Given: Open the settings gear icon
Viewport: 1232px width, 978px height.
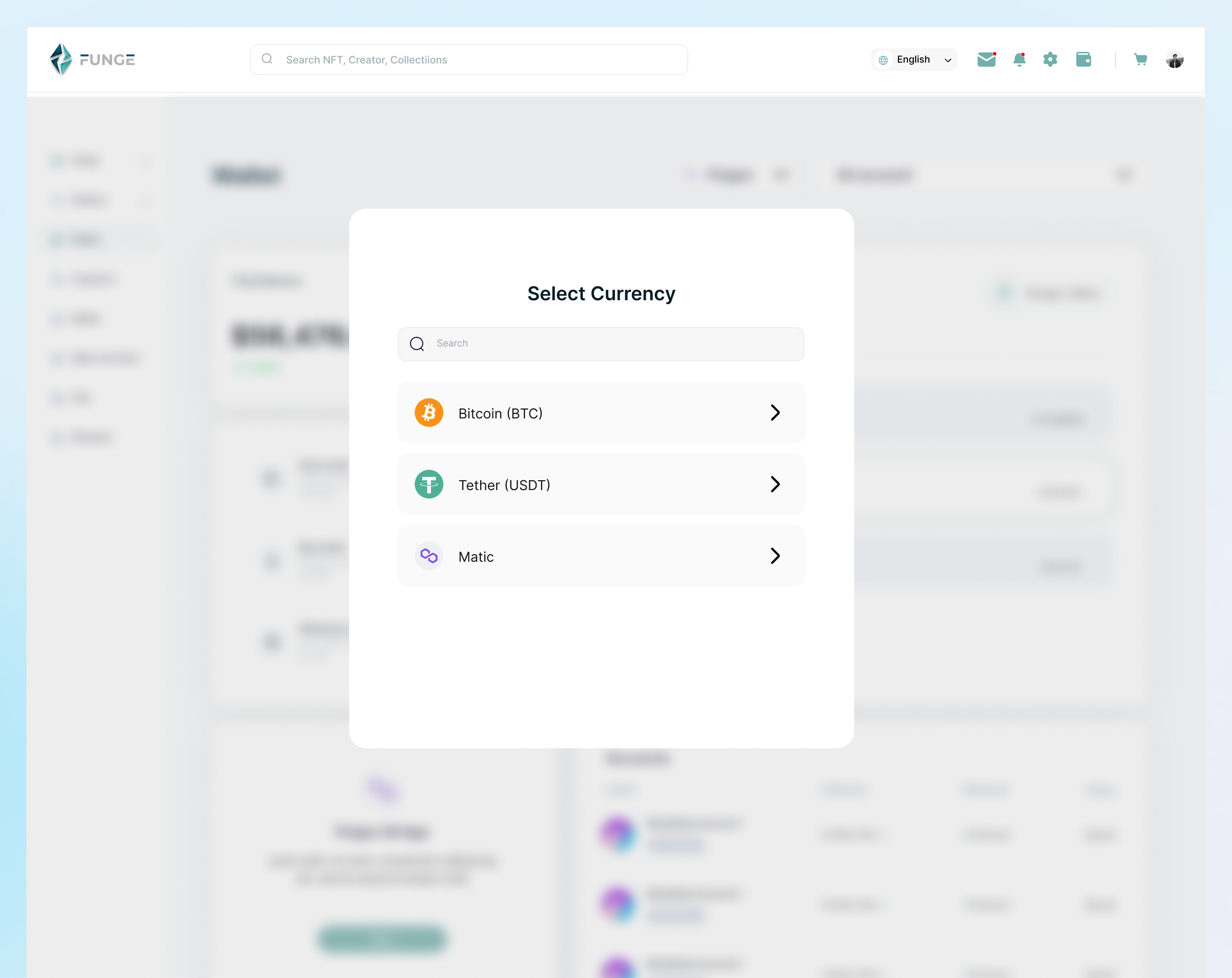Looking at the screenshot, I should click(x=1050, y=59).
